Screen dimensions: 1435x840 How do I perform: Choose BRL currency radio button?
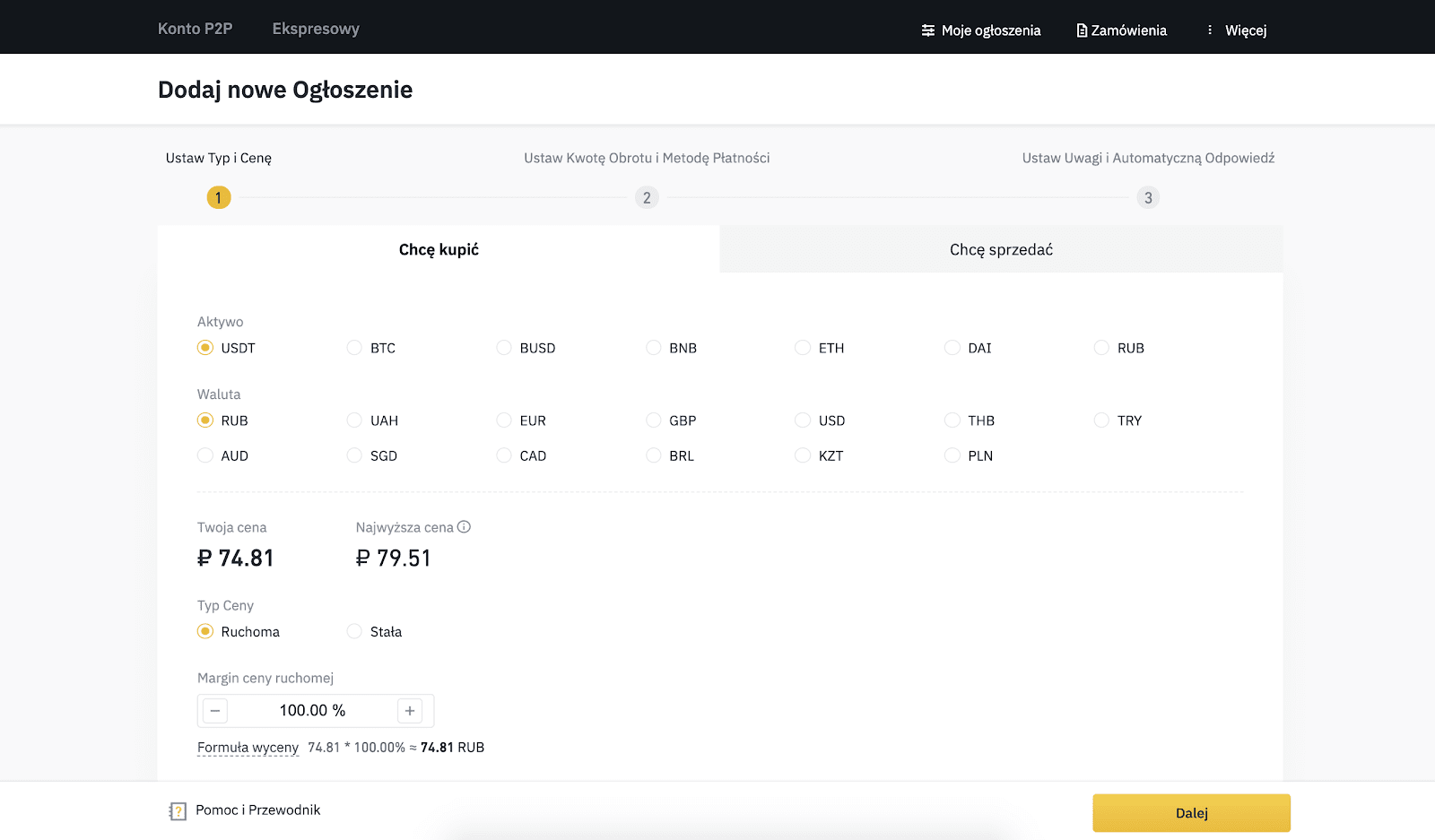[x=654, y=455]
